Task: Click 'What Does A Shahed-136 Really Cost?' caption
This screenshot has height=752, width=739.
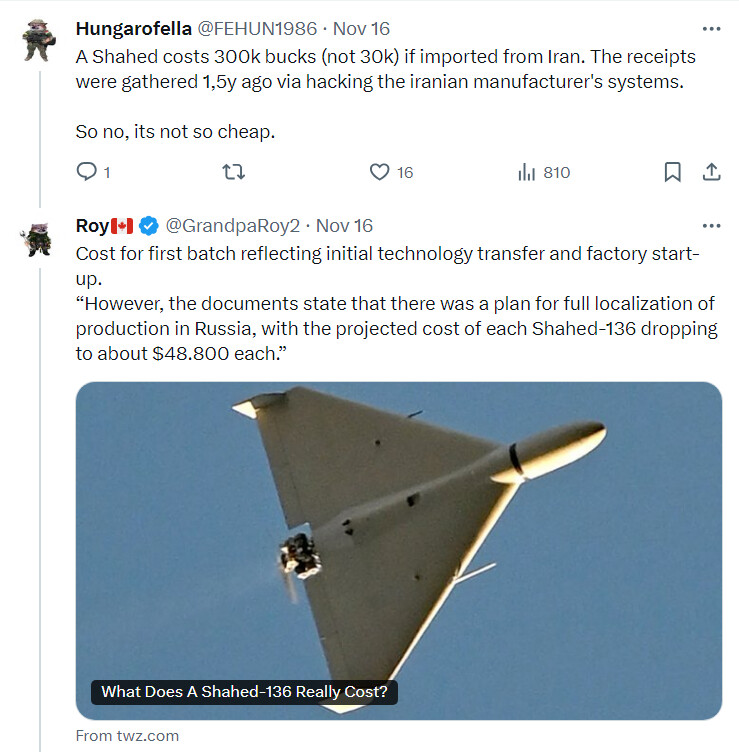Action: tap(244, 692)
